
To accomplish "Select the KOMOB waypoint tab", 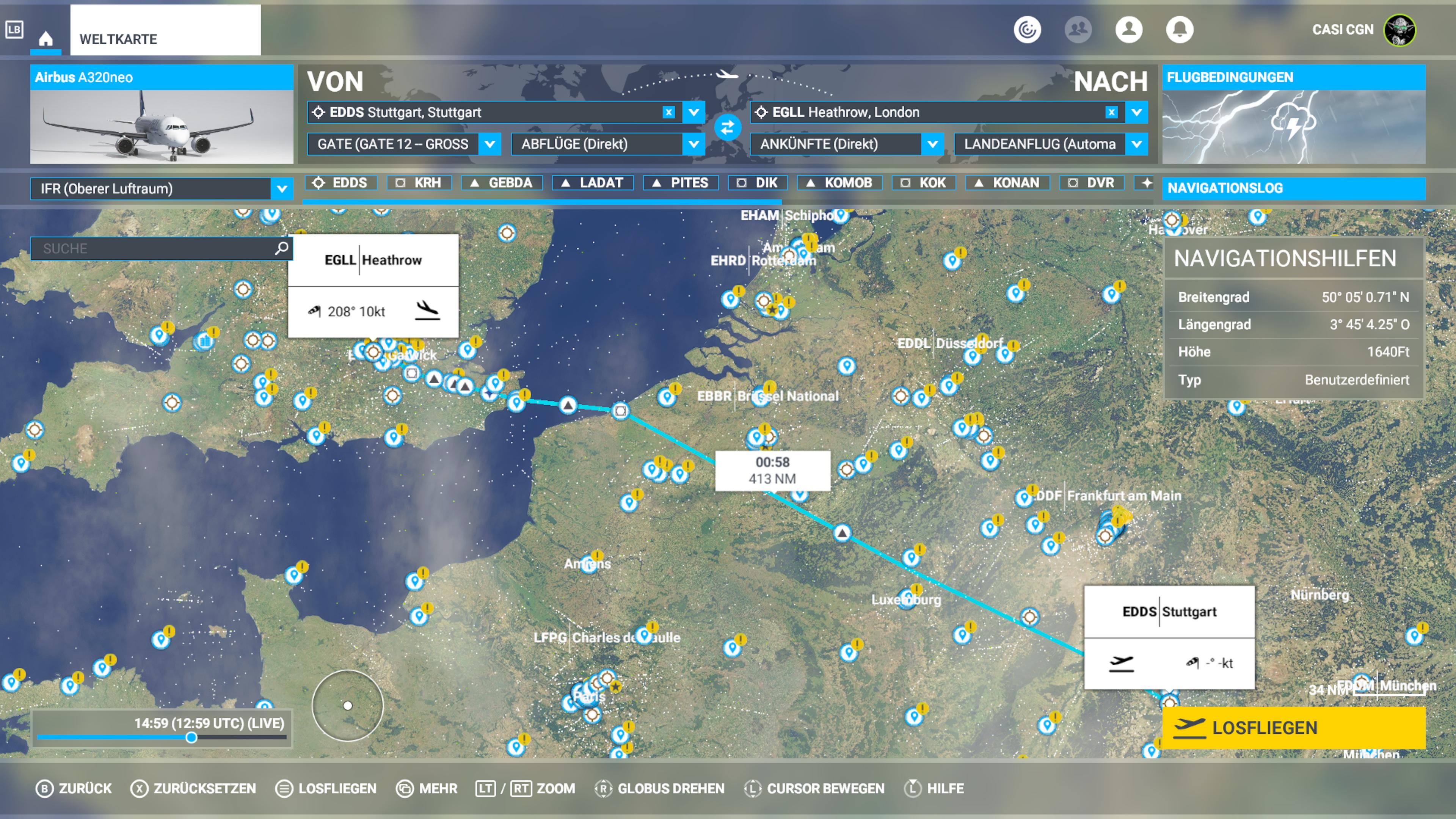I will [x=839, y=182].
